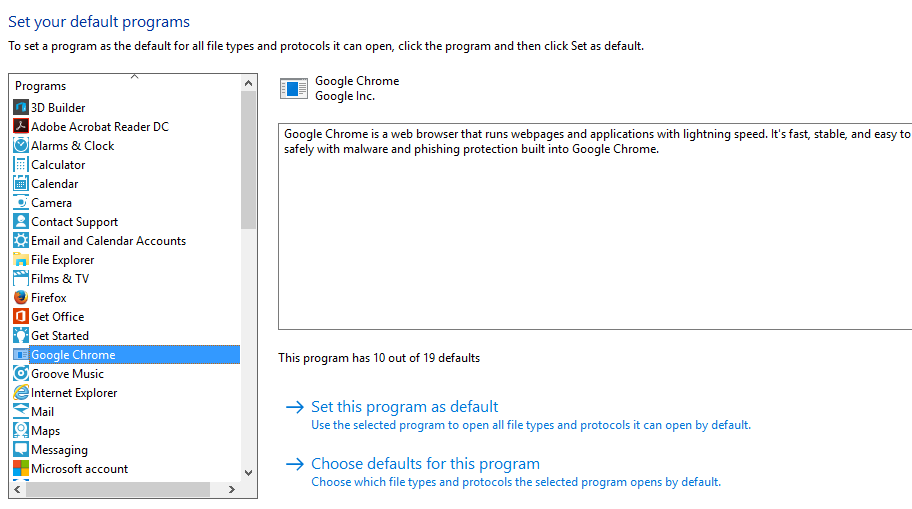Image resolution: width=912 pixels, height=509 pixels.
Task: Click the Adobe Acrobat Reader DC icon
Action: pos(21,126)
